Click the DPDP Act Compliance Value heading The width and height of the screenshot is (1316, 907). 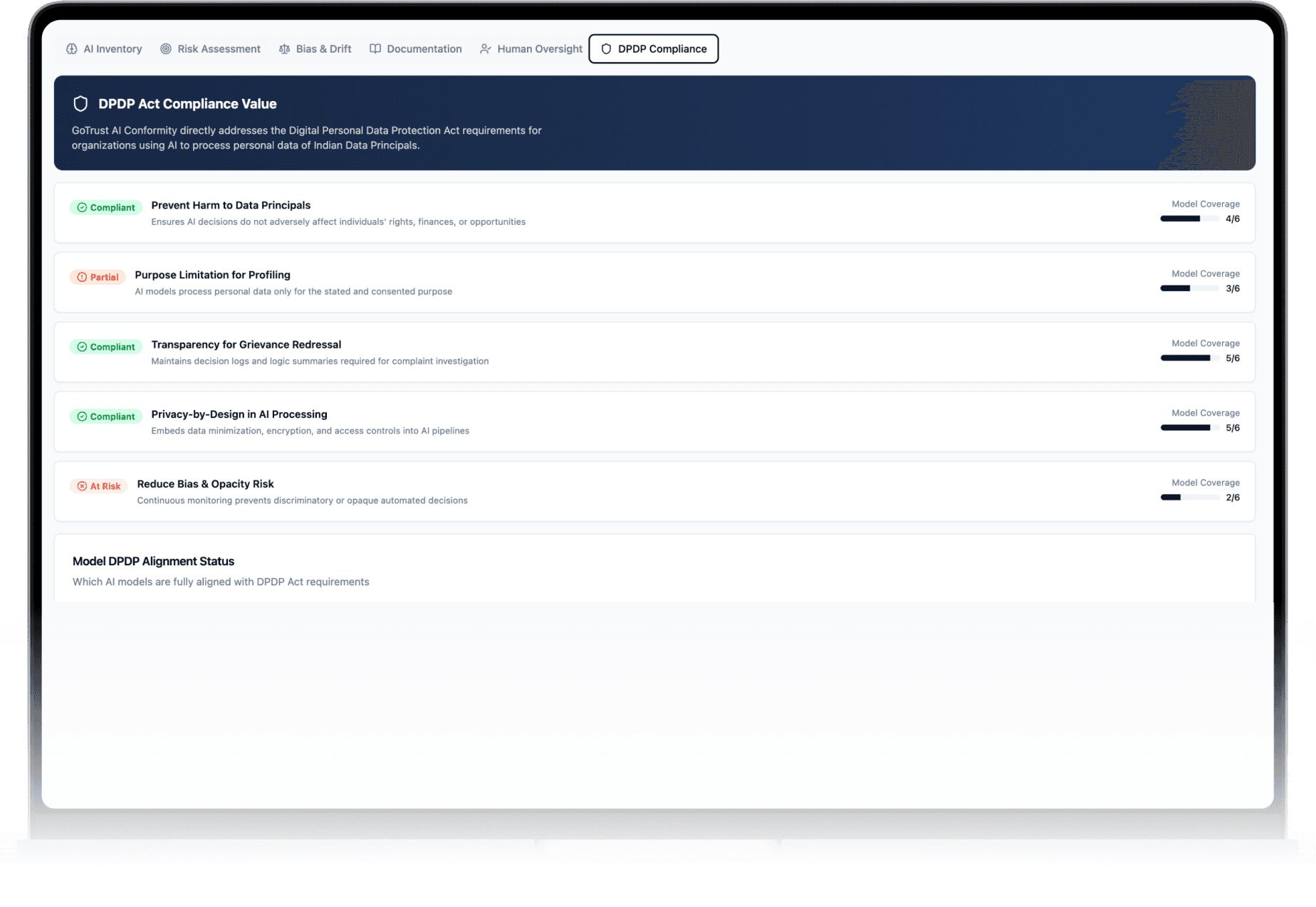187,104
